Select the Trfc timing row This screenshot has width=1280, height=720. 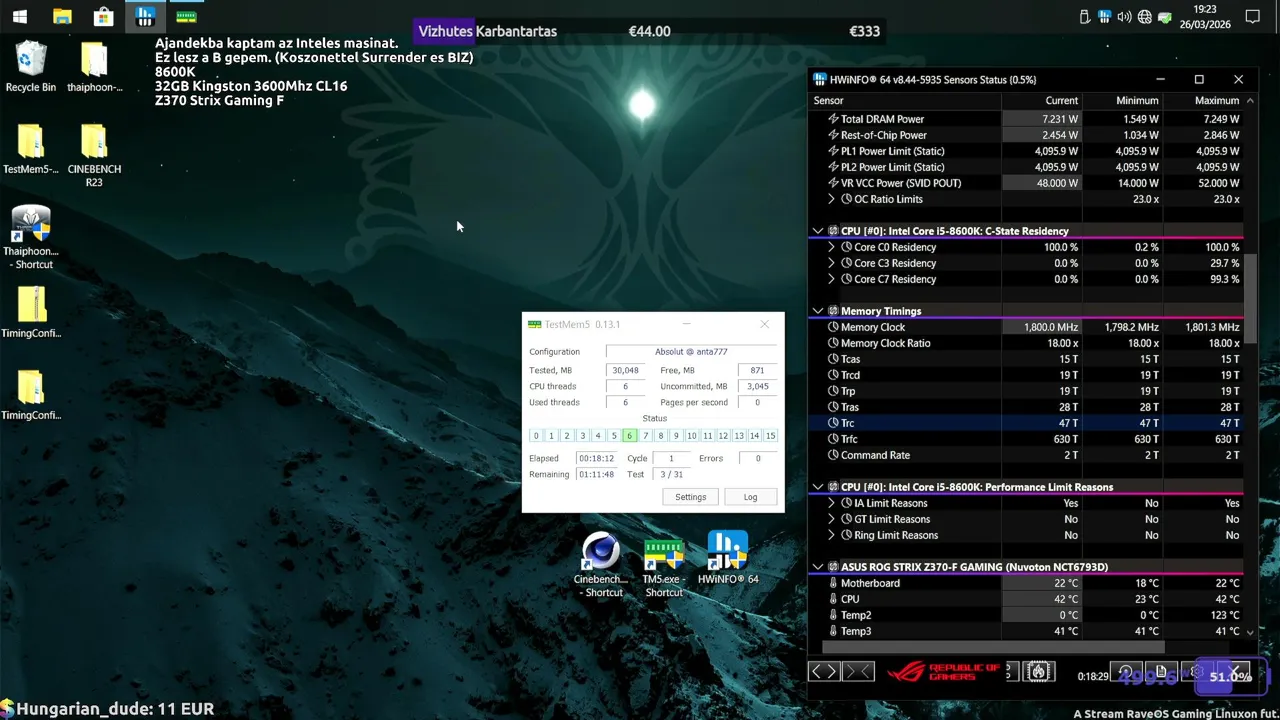(1026, 439)
